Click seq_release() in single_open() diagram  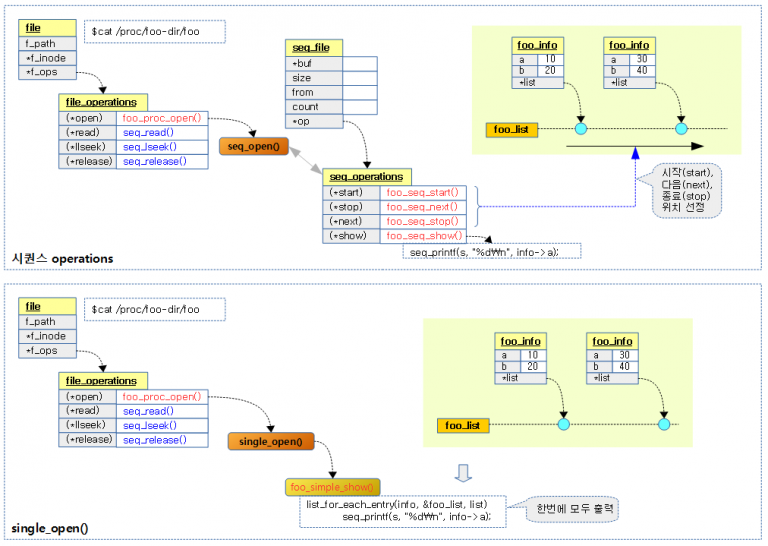[162, 440]
